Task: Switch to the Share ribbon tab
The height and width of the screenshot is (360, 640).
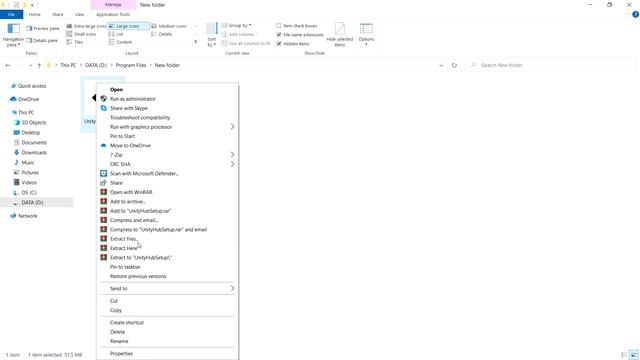Action: point(58,14)
